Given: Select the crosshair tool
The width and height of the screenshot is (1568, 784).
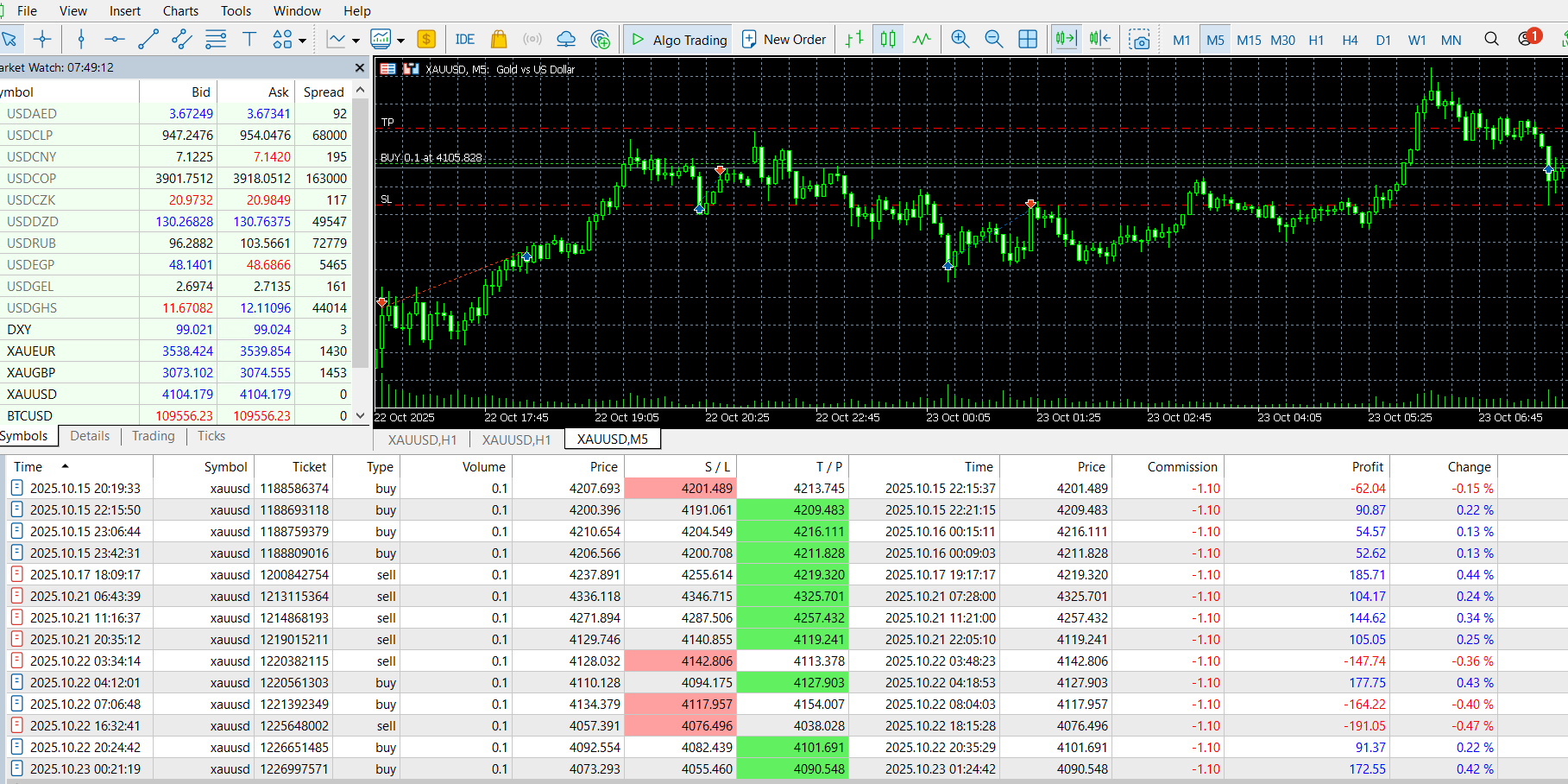Looking at the screenshot, I should [42, 40].
